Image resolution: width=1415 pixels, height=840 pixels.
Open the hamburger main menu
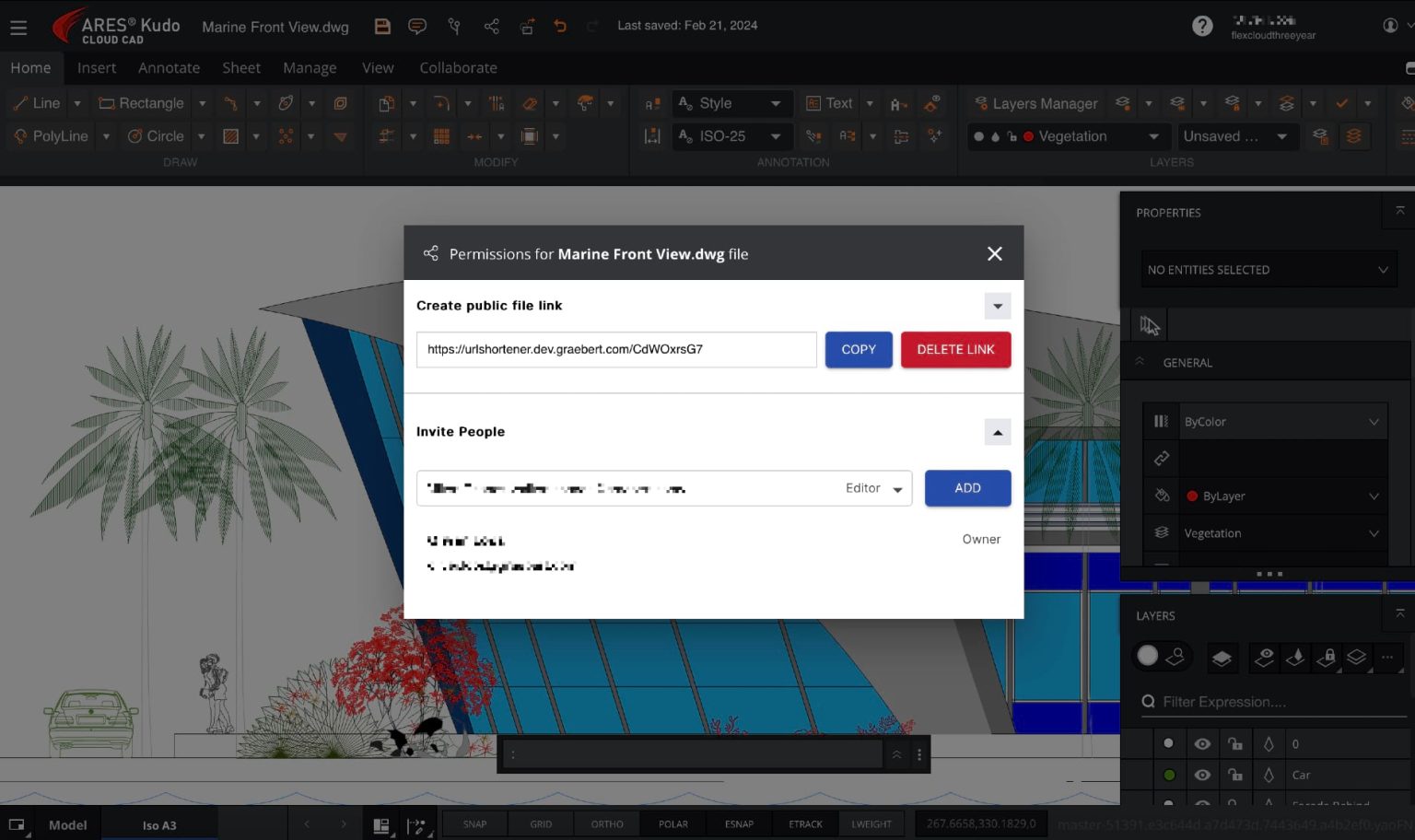pyautogui.click(x=18, y=28)
